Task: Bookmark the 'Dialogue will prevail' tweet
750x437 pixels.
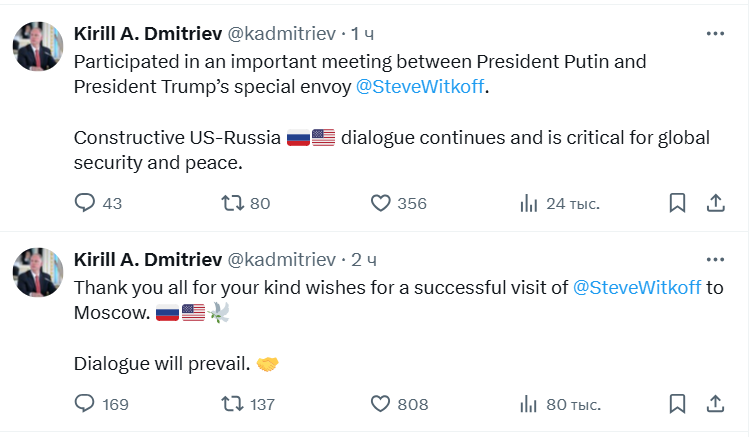Action: pos(677,404)
